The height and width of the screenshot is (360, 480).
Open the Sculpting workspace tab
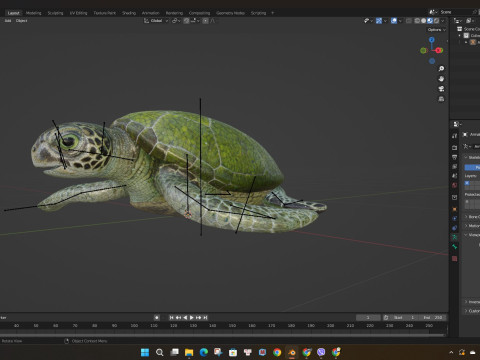coord(55,13)
